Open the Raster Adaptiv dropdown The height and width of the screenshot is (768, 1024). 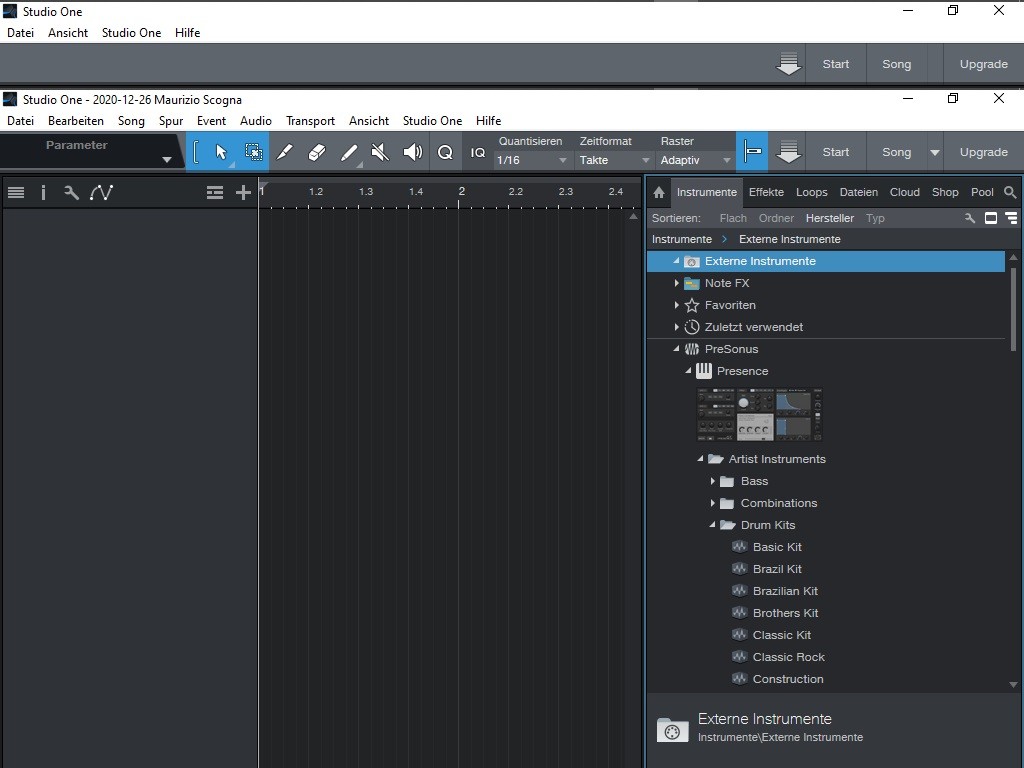pyautogui.click(x=695, y=160)
